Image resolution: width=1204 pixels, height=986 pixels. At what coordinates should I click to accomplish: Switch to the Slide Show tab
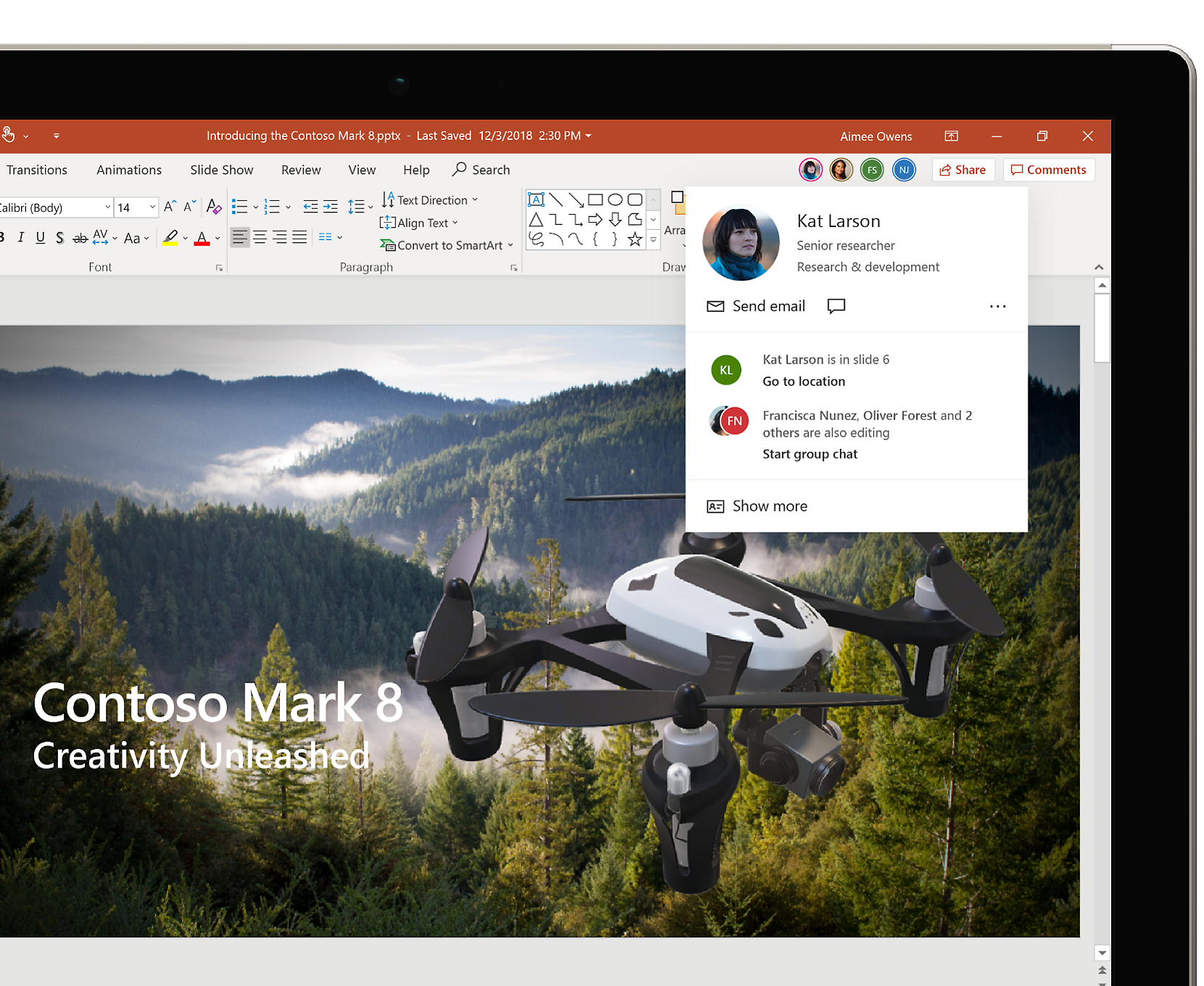point(221,170)
